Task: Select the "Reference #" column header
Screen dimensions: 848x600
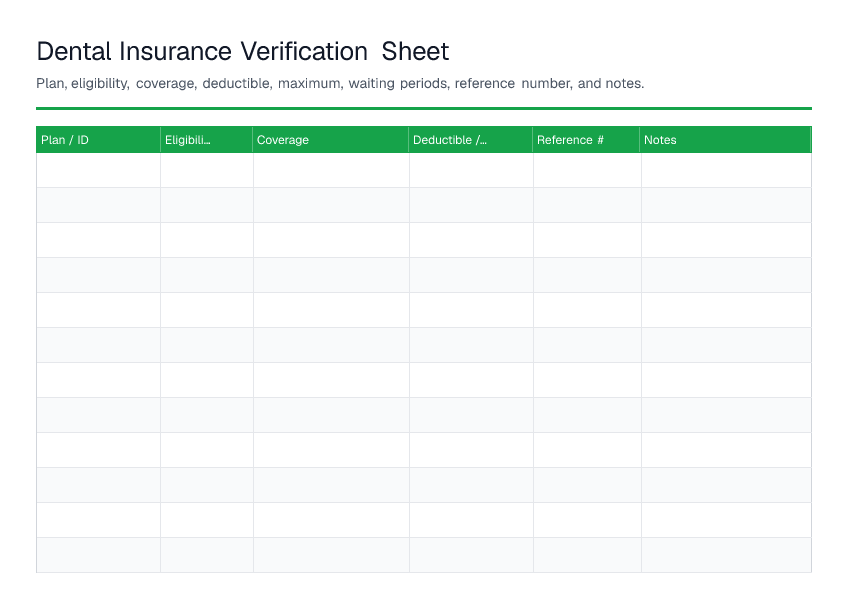Action: click(x=586, y=140)
